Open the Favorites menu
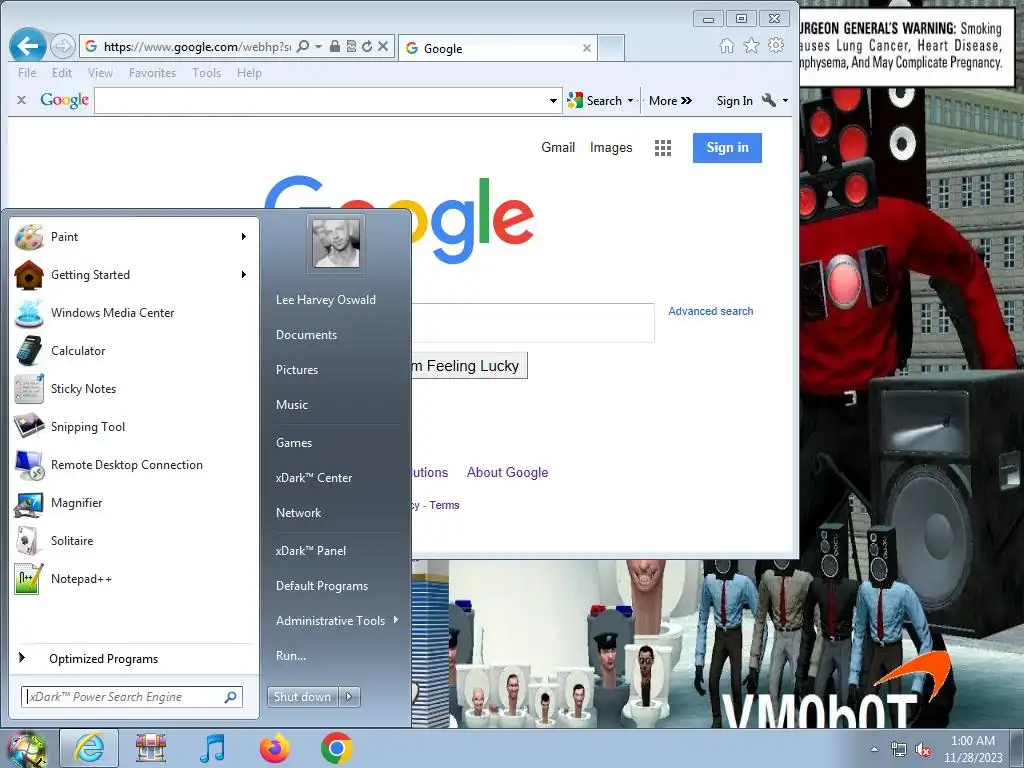 [x=152, y=73]
